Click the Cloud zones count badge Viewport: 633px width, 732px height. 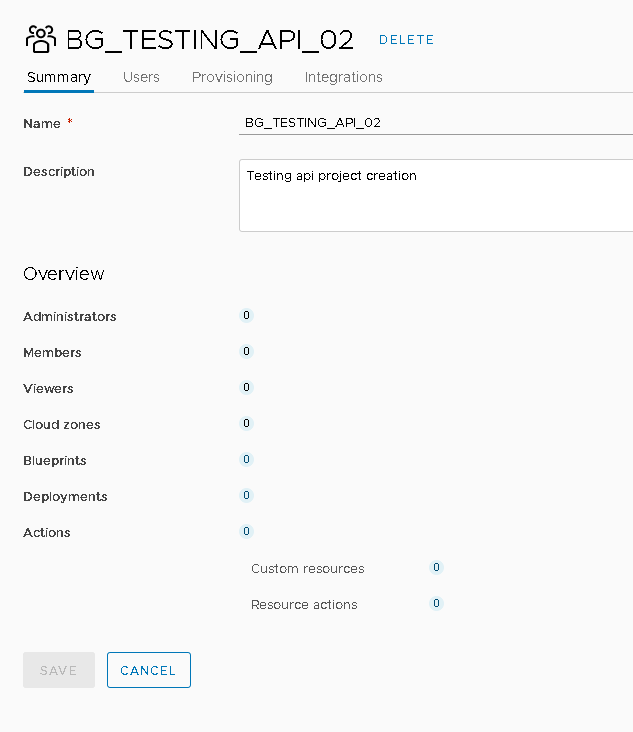[246, 423]
